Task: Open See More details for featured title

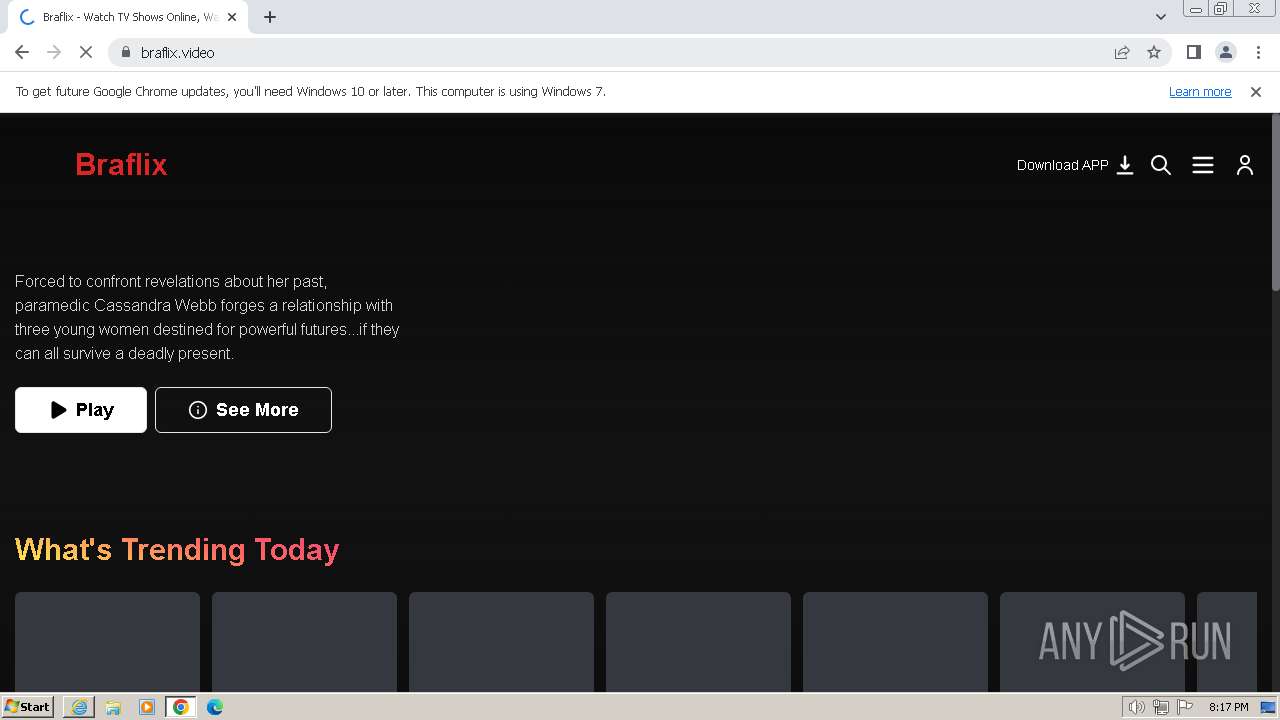Action: click(243, 410)
